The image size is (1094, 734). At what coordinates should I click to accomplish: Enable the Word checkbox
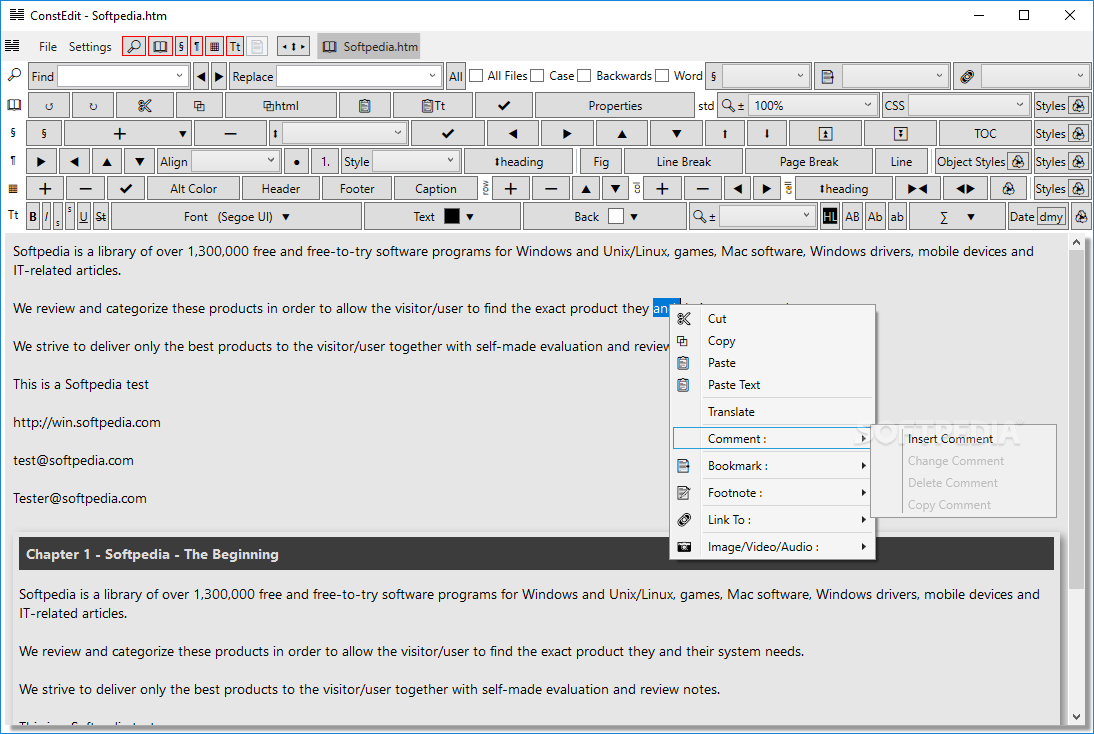pos(662,75)
